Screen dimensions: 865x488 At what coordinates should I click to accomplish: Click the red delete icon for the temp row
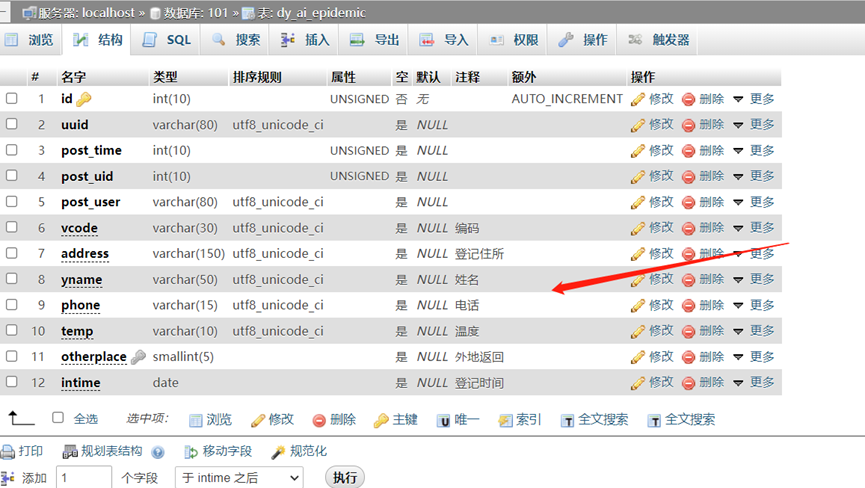pyautogui.click(x=688, y=331)
